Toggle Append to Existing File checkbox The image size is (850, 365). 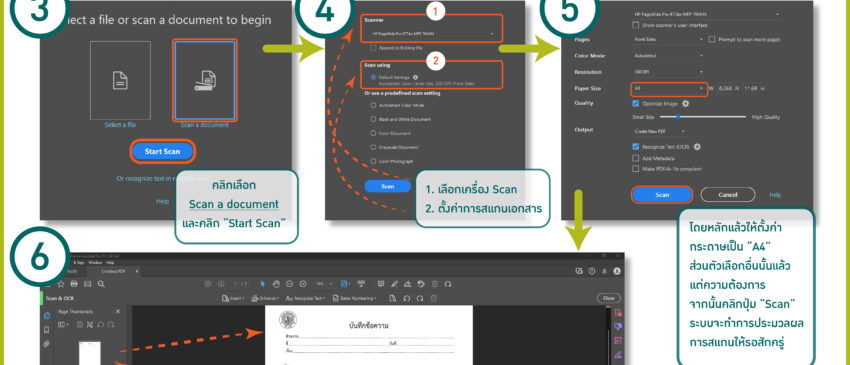(373, 48)
